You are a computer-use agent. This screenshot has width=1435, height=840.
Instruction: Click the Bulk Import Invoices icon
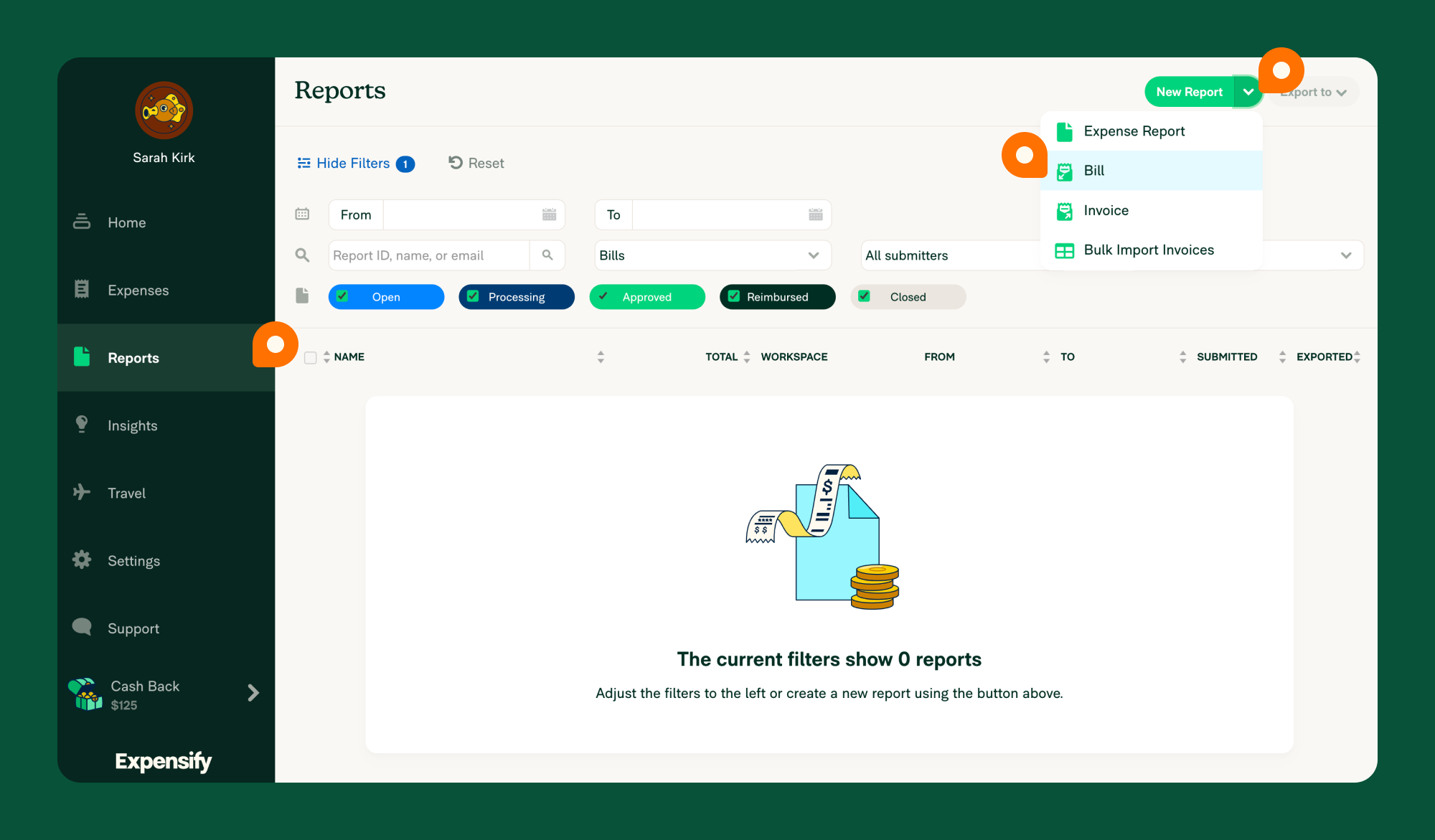(1063, 250)
